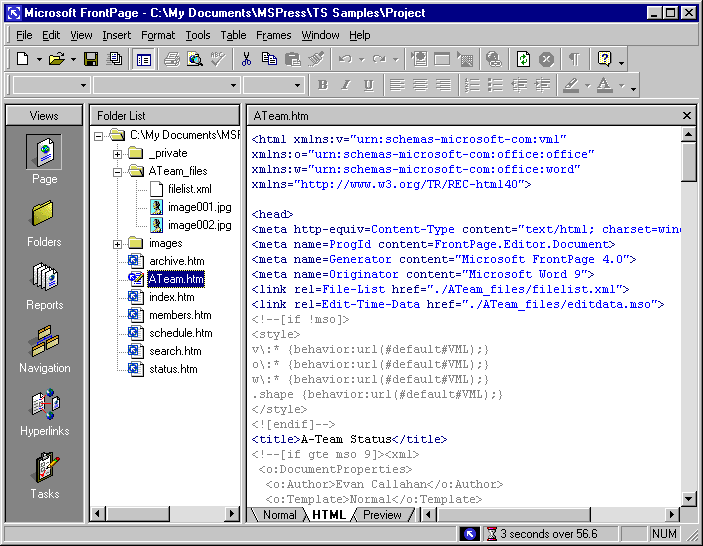Select index.htm in Folder List
The image size is (703, 546).
171,297
